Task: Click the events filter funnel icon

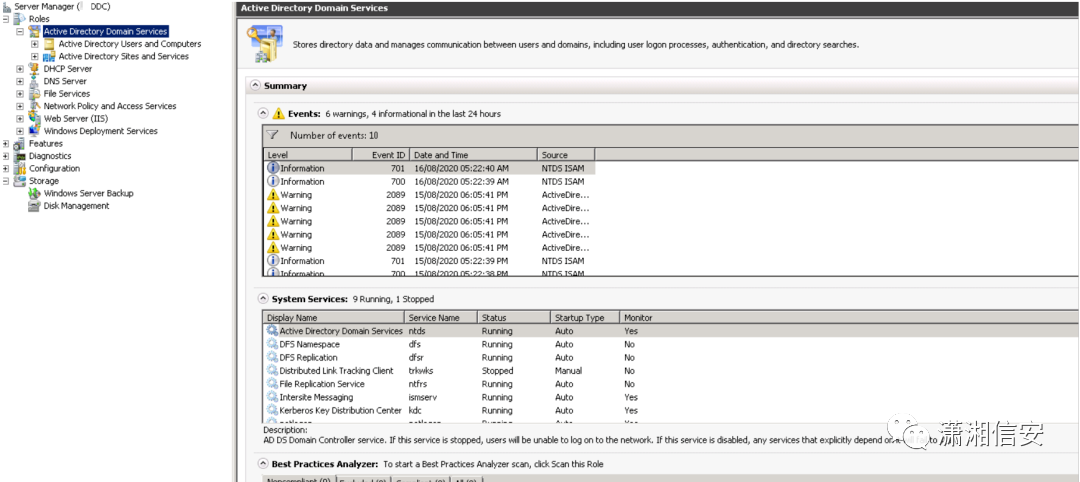Action: tap(273, 136)
